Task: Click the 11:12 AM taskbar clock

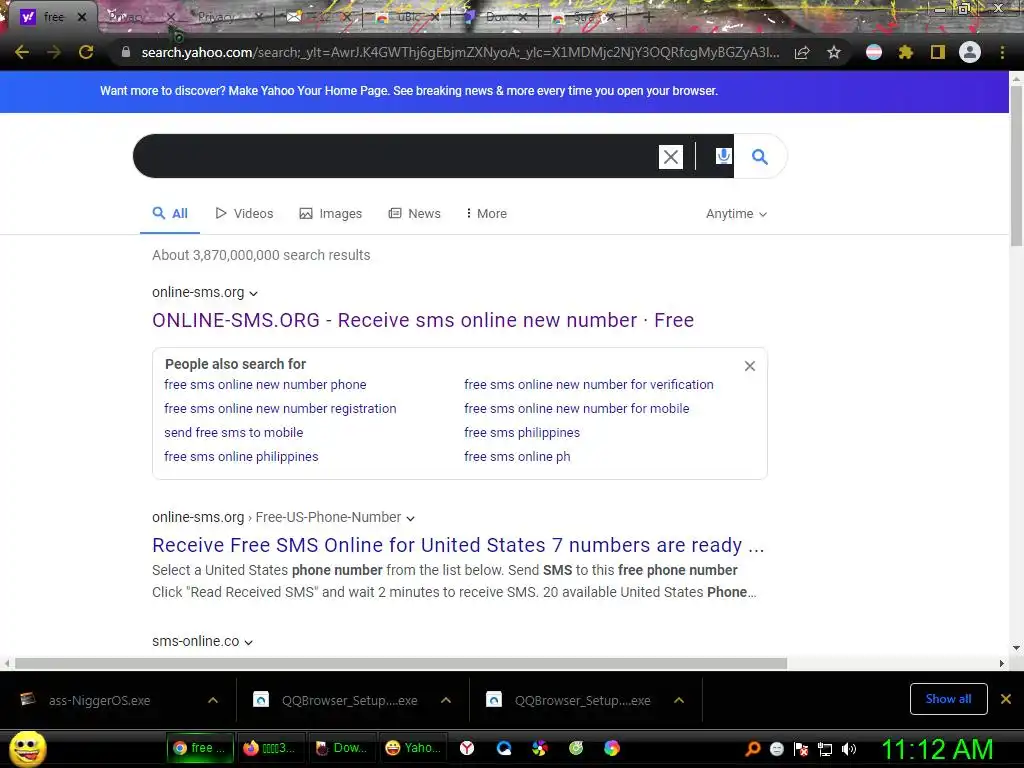Action: [937, 749]
